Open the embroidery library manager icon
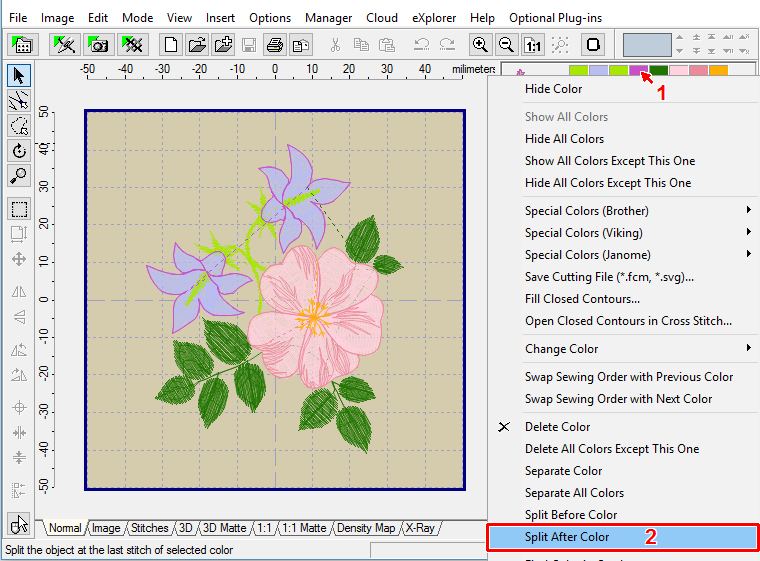This screenshot has width=760, height=561. tap(21, 45)
